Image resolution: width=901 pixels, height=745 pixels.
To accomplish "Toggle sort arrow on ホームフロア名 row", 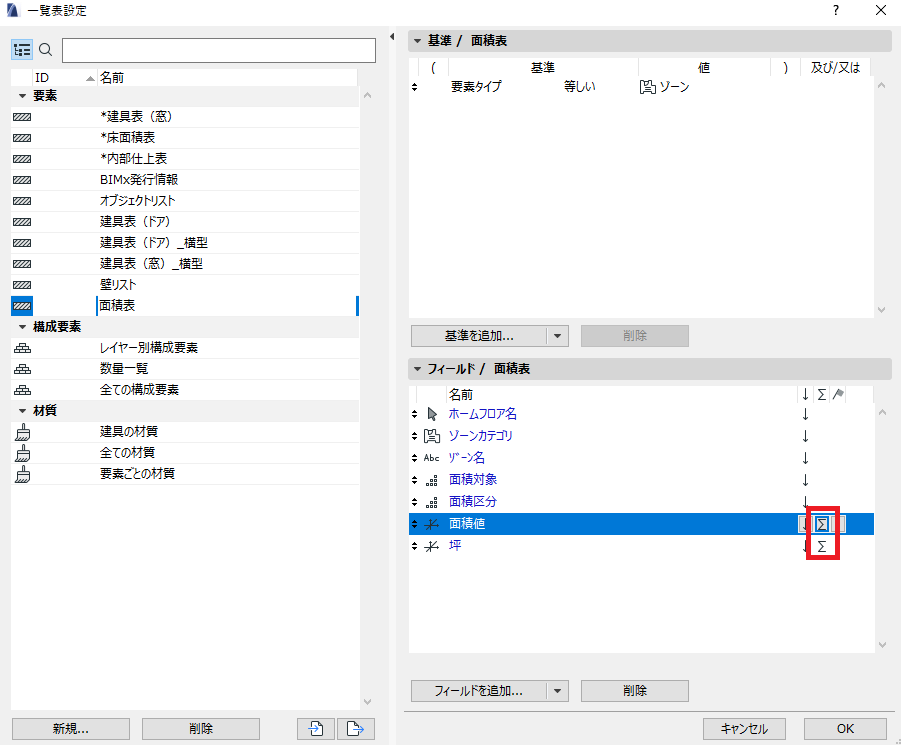I will click(x=805, y=414).
